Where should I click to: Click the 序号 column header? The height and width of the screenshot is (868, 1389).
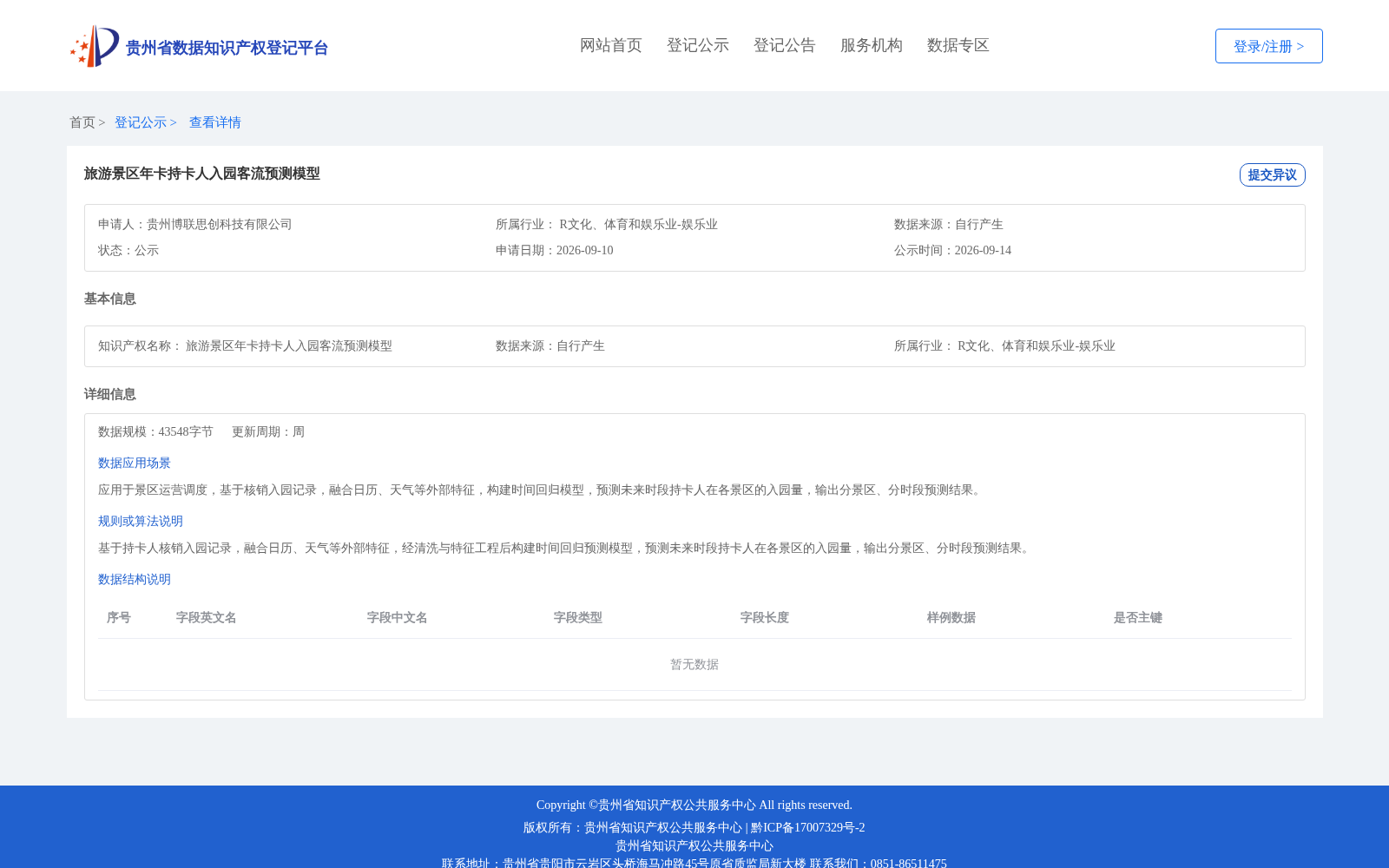coord(119,618)
